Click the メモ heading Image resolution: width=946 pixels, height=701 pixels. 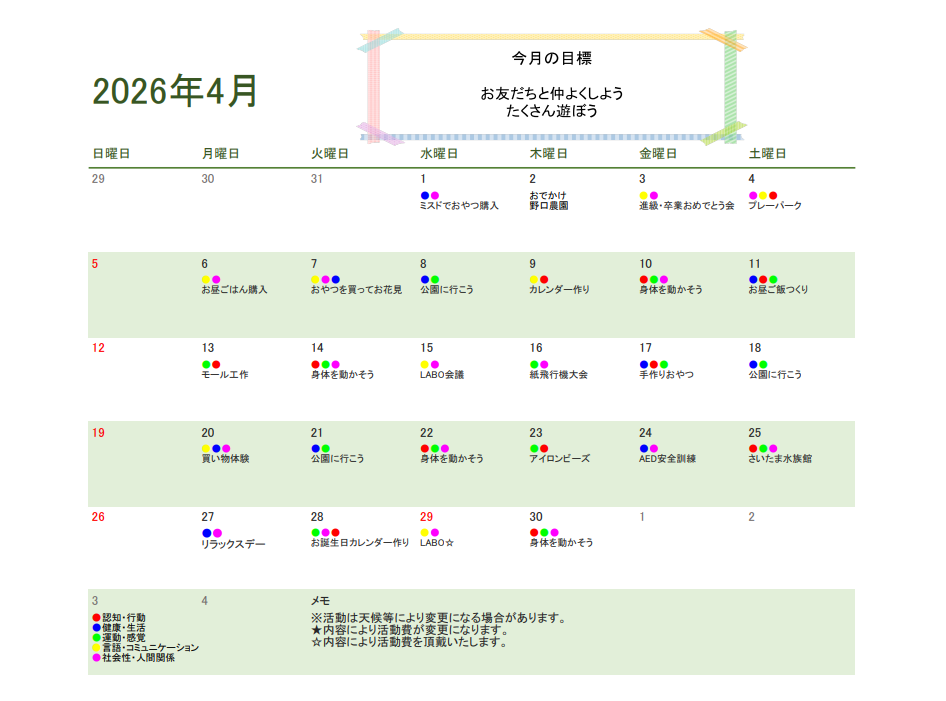320,601
